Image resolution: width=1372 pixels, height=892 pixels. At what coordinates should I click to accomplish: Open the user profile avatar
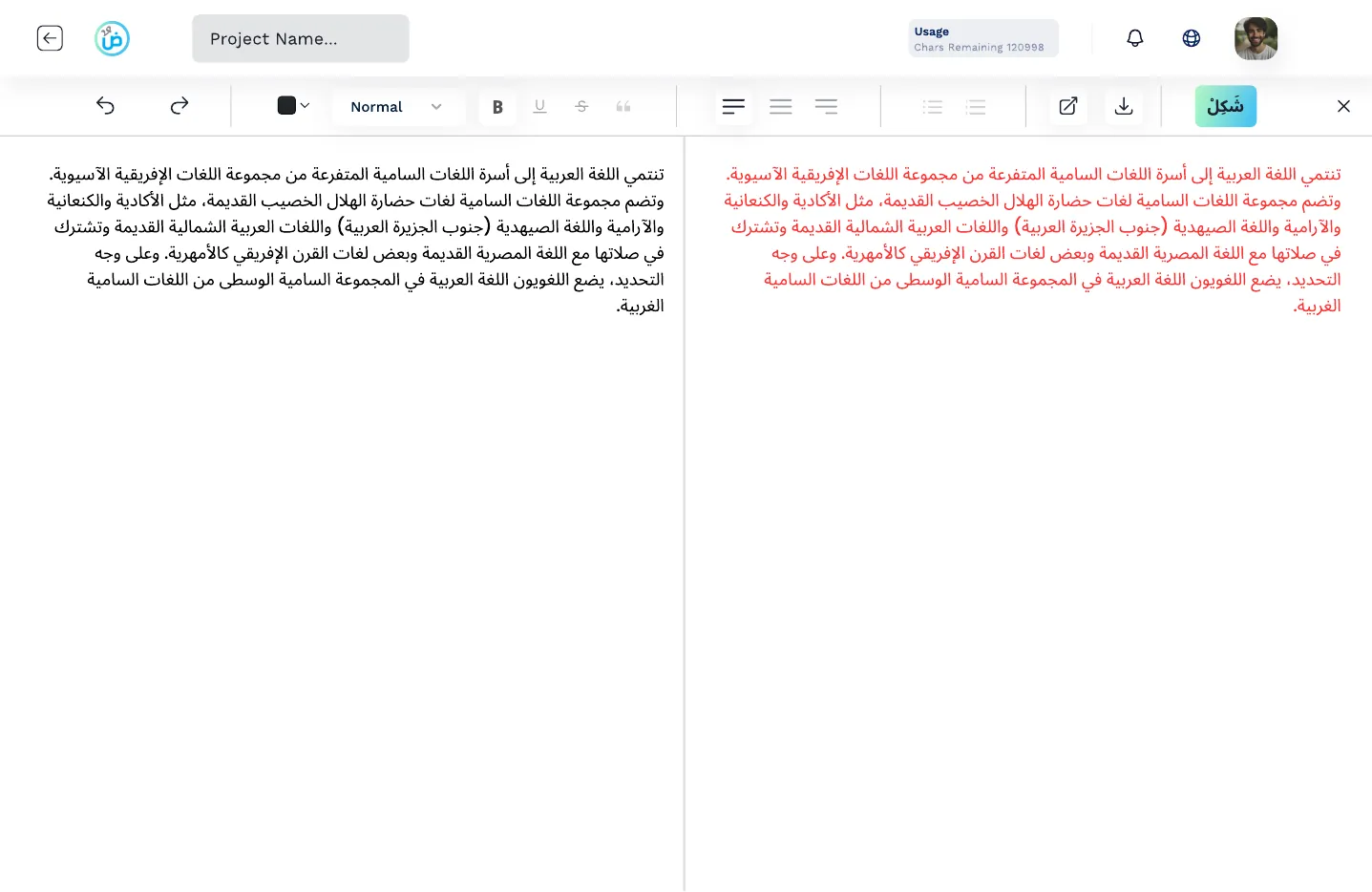point(1256,38)
